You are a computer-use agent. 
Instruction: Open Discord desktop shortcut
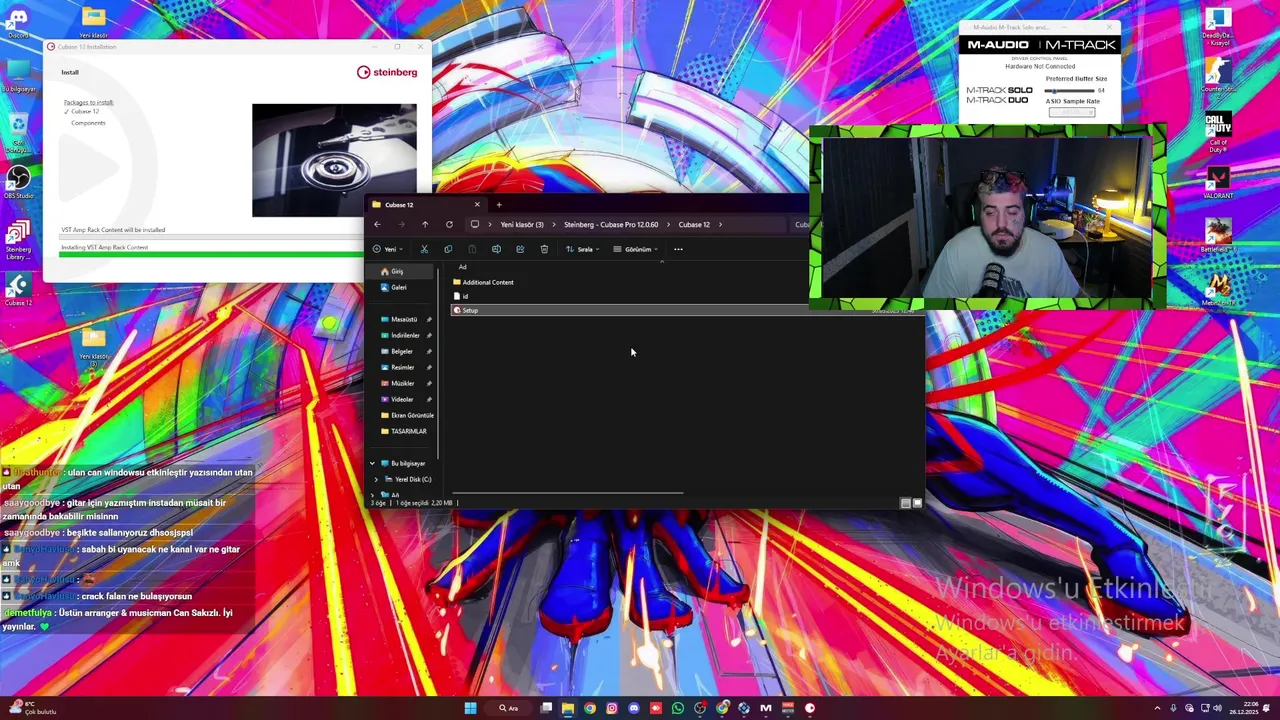(x=18, y=22)
